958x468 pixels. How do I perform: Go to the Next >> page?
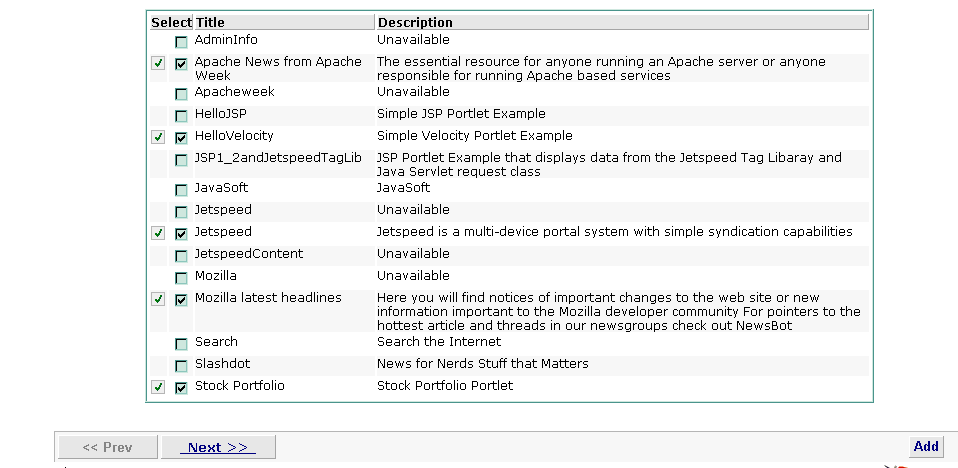(218, 447)
